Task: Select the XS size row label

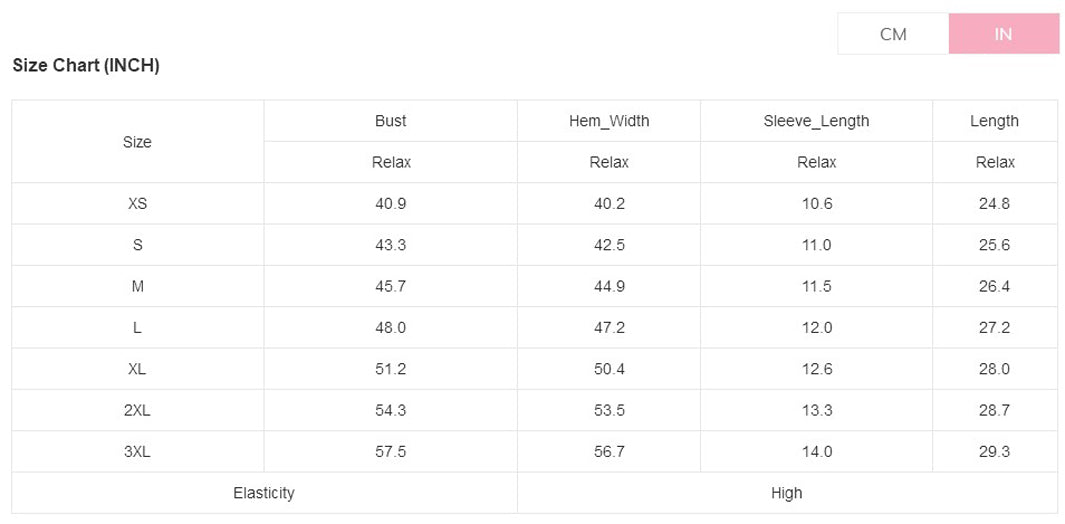Action: 138,204
